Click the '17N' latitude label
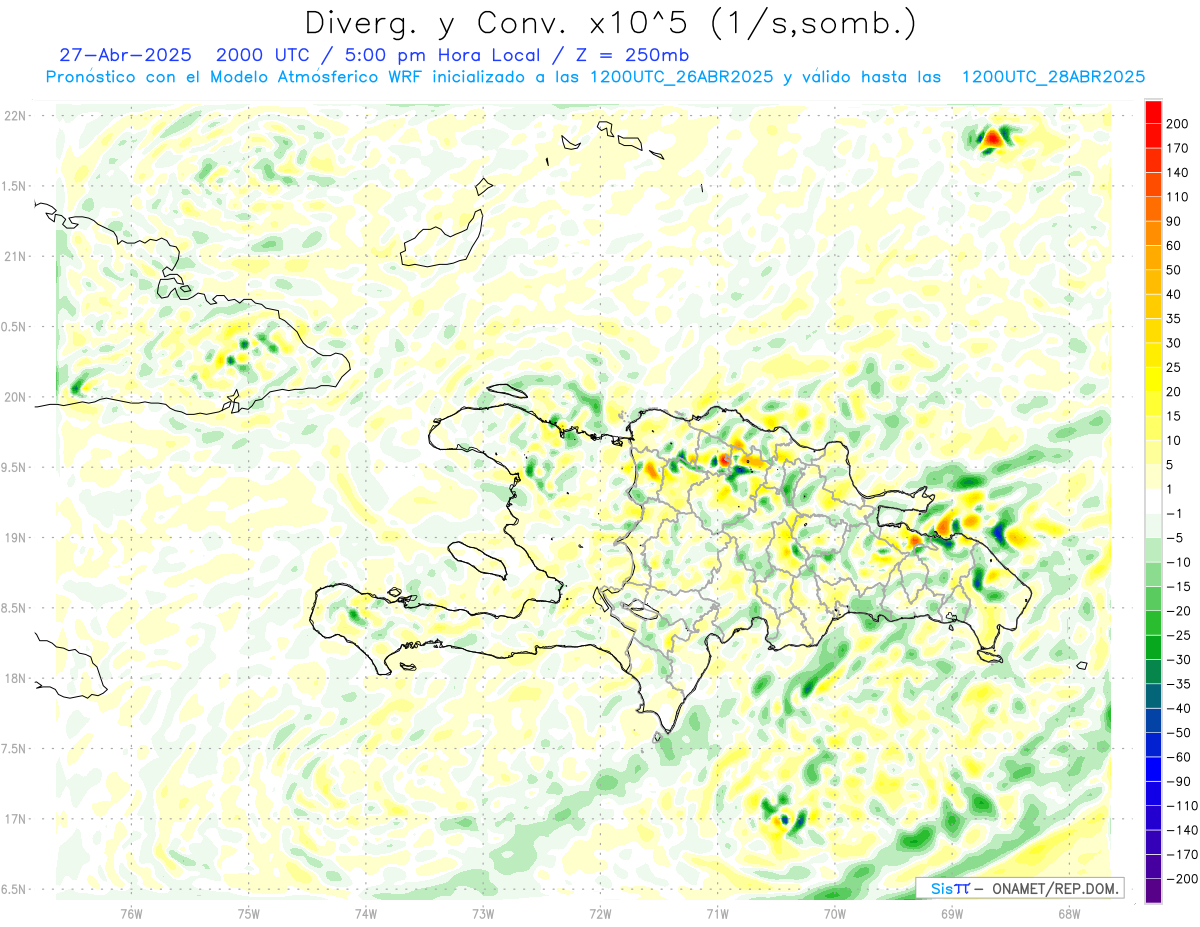The height and width of the screenshot is (927, 1200). point(15,819)
